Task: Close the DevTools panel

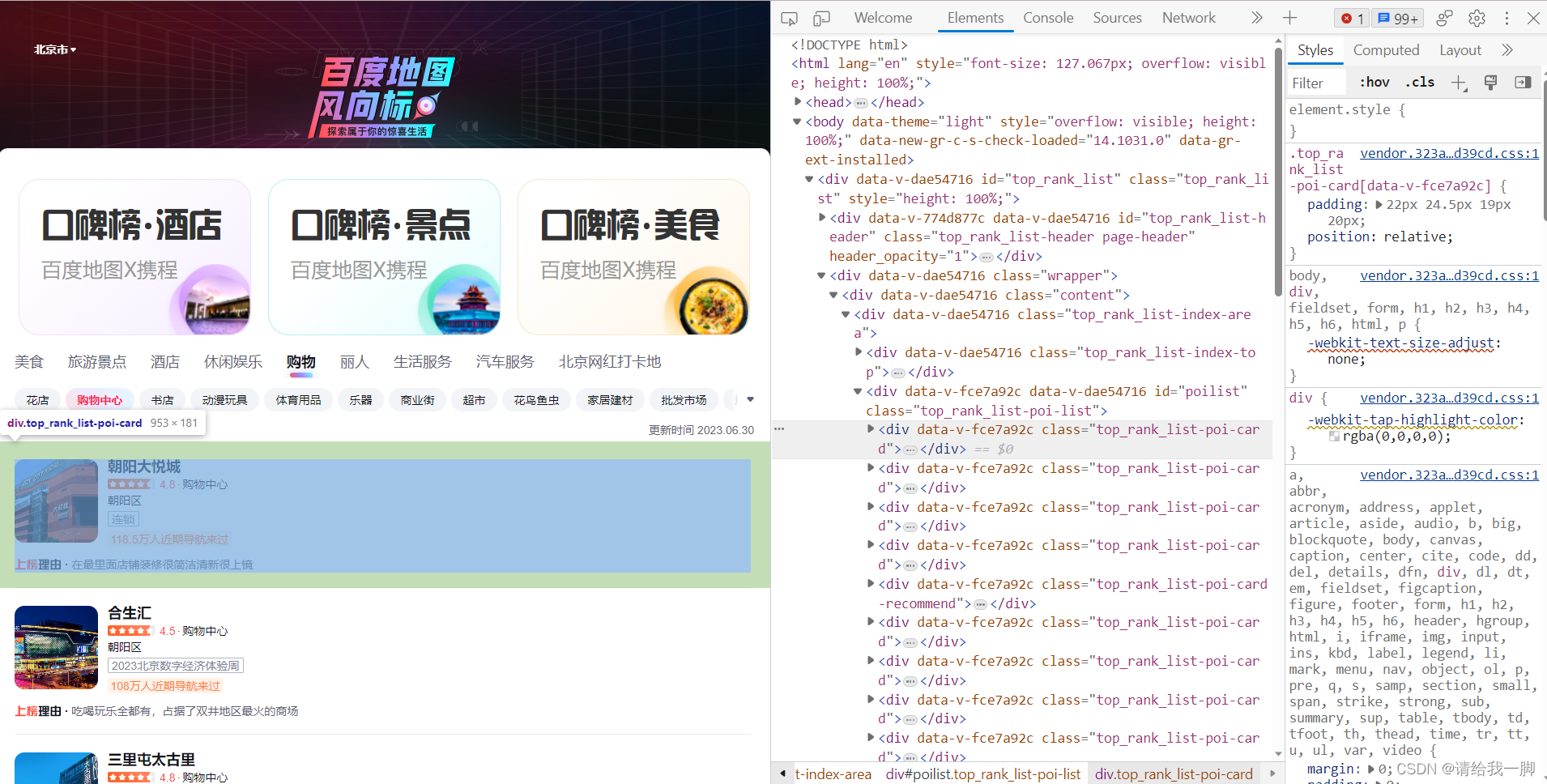Action: (1533, 18)
